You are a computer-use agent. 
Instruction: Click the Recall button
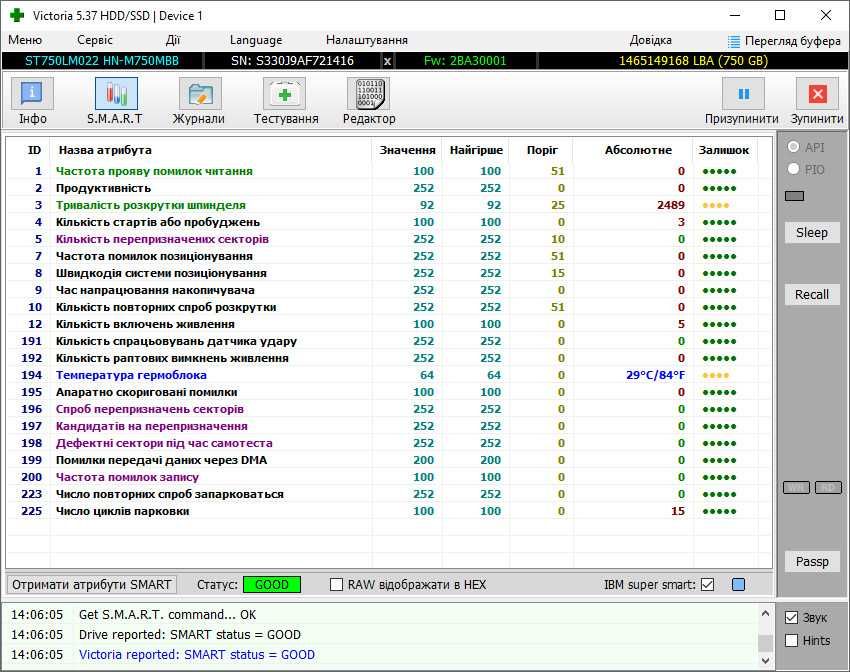pos(812,294)
